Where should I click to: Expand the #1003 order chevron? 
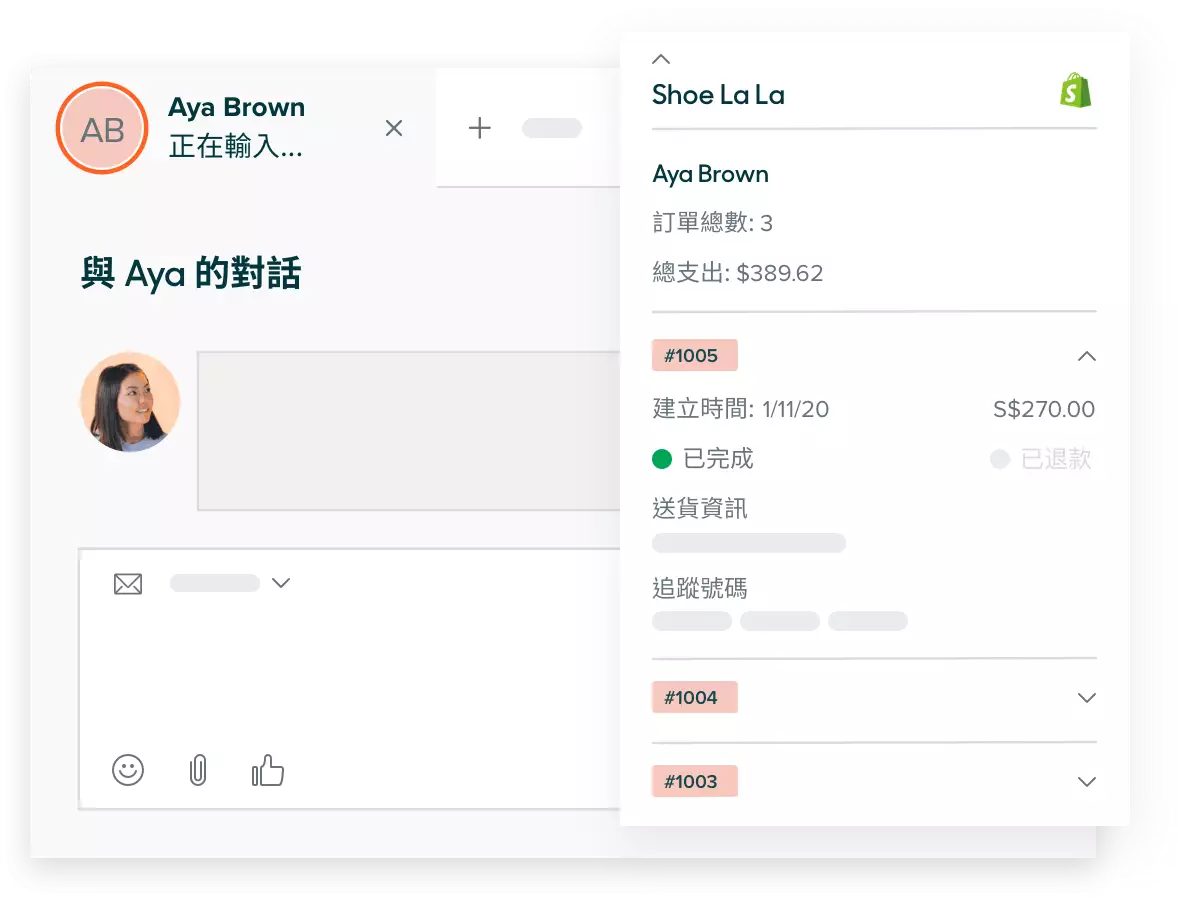click(1087, 782)
